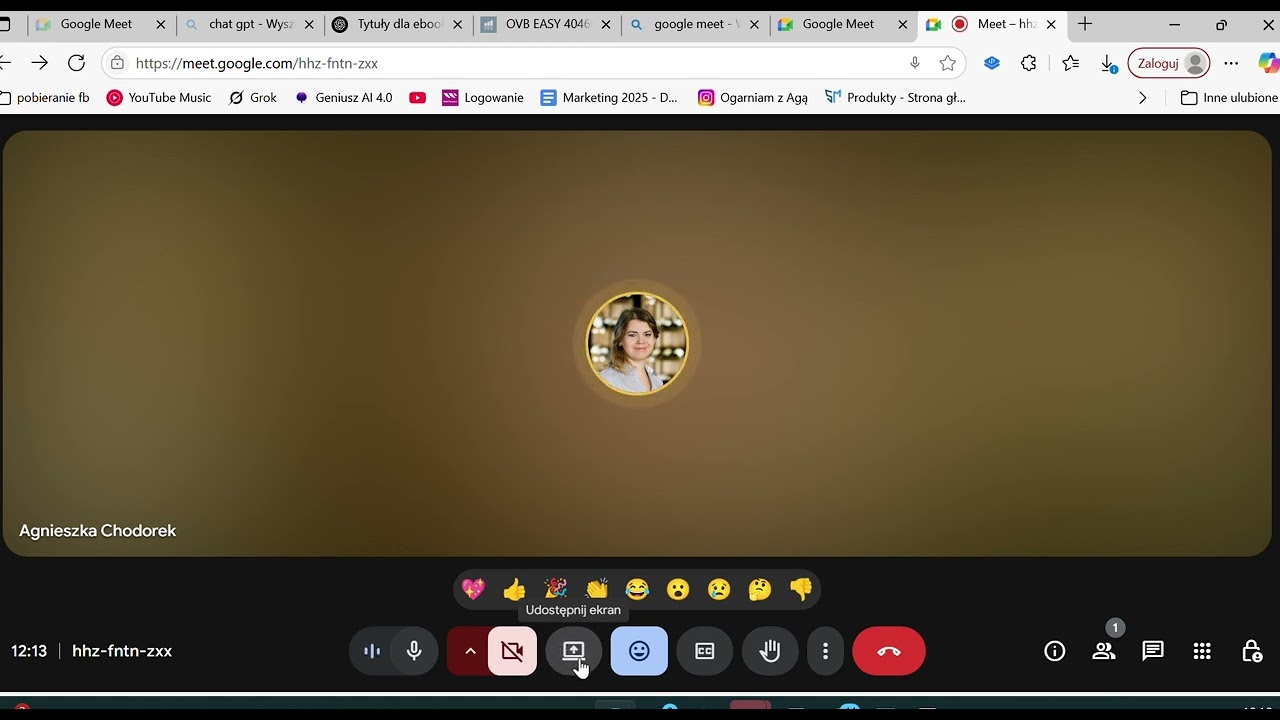Switch to the google meet search tab

[694, 24]
